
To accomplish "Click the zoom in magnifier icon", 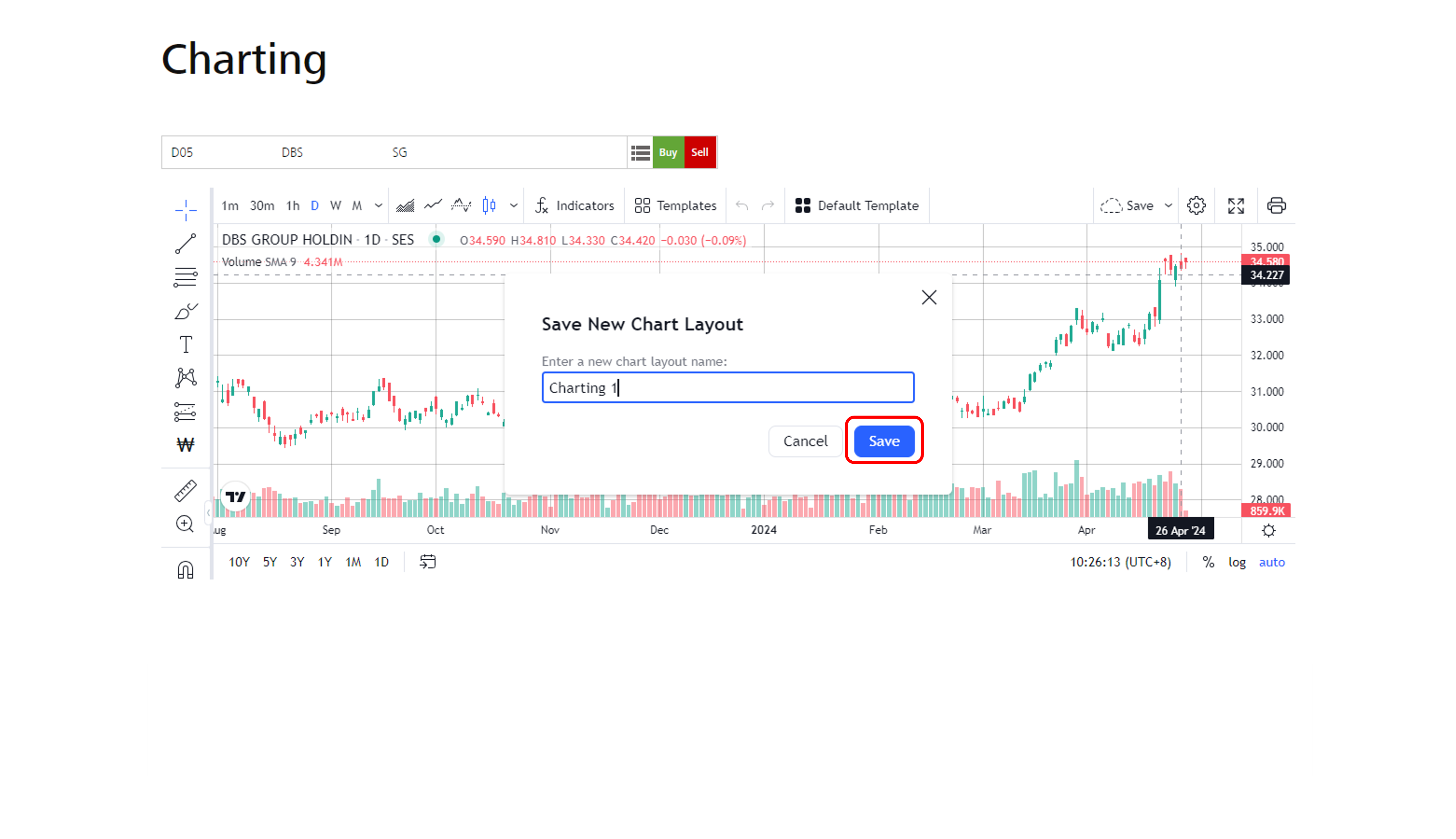I will (x=185, y=524).
